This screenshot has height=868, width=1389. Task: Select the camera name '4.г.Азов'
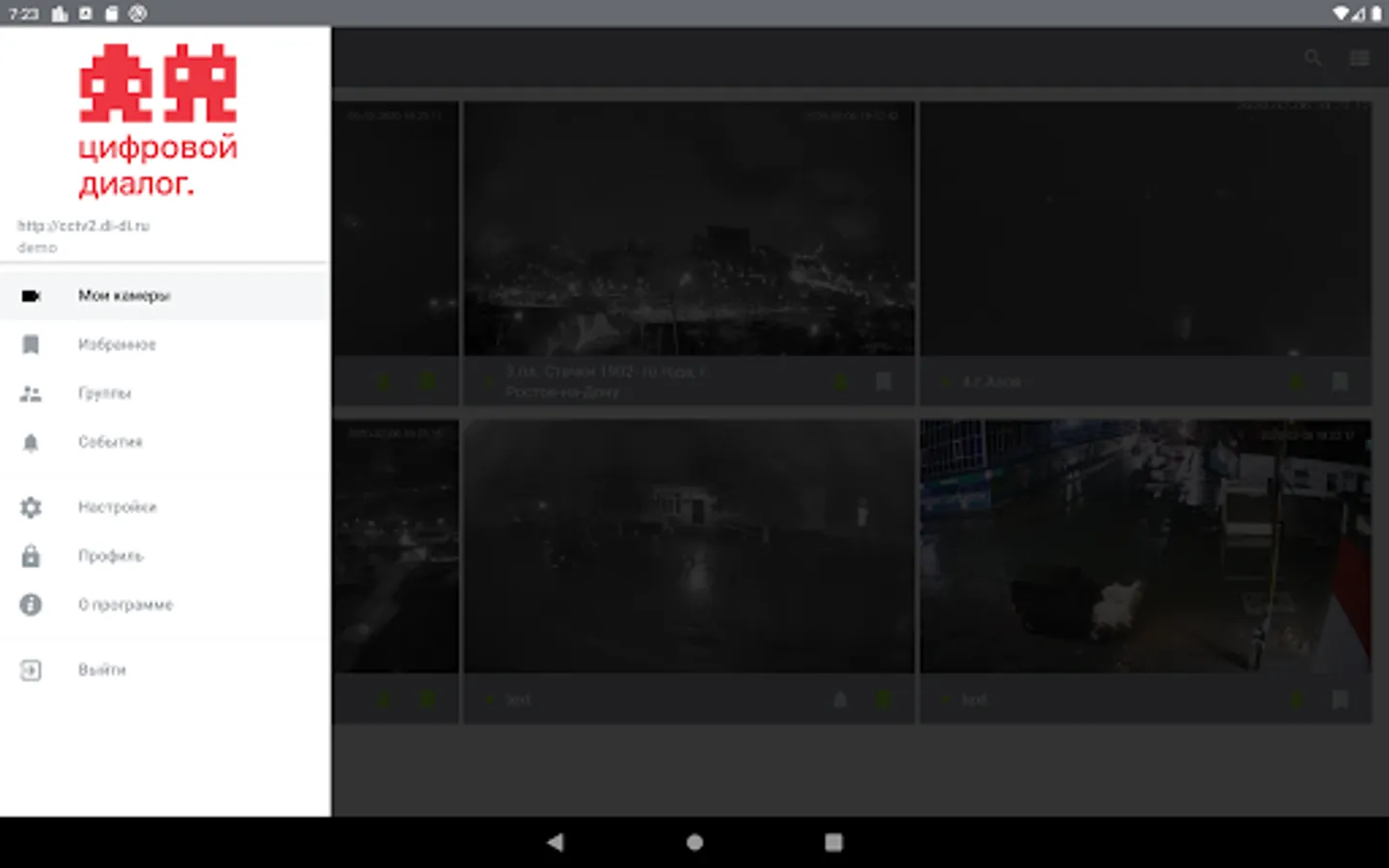coord(991,382)
